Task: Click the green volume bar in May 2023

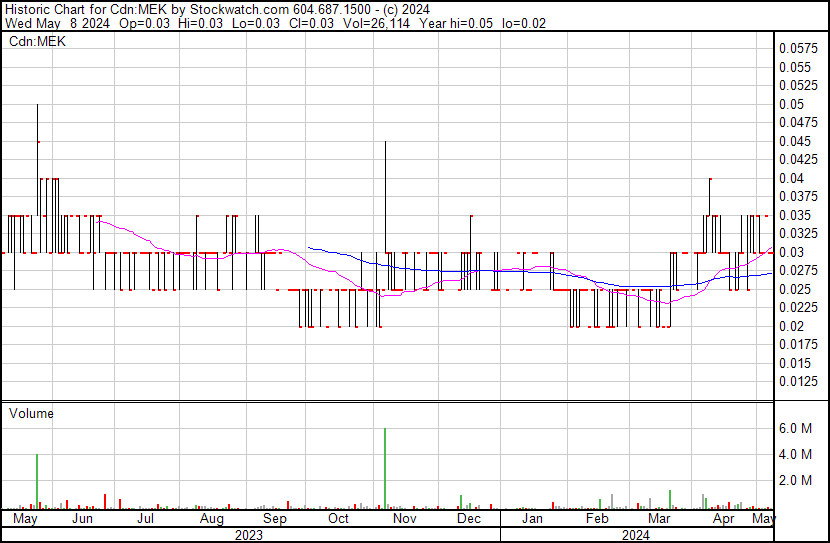Action: coord(37,481)
